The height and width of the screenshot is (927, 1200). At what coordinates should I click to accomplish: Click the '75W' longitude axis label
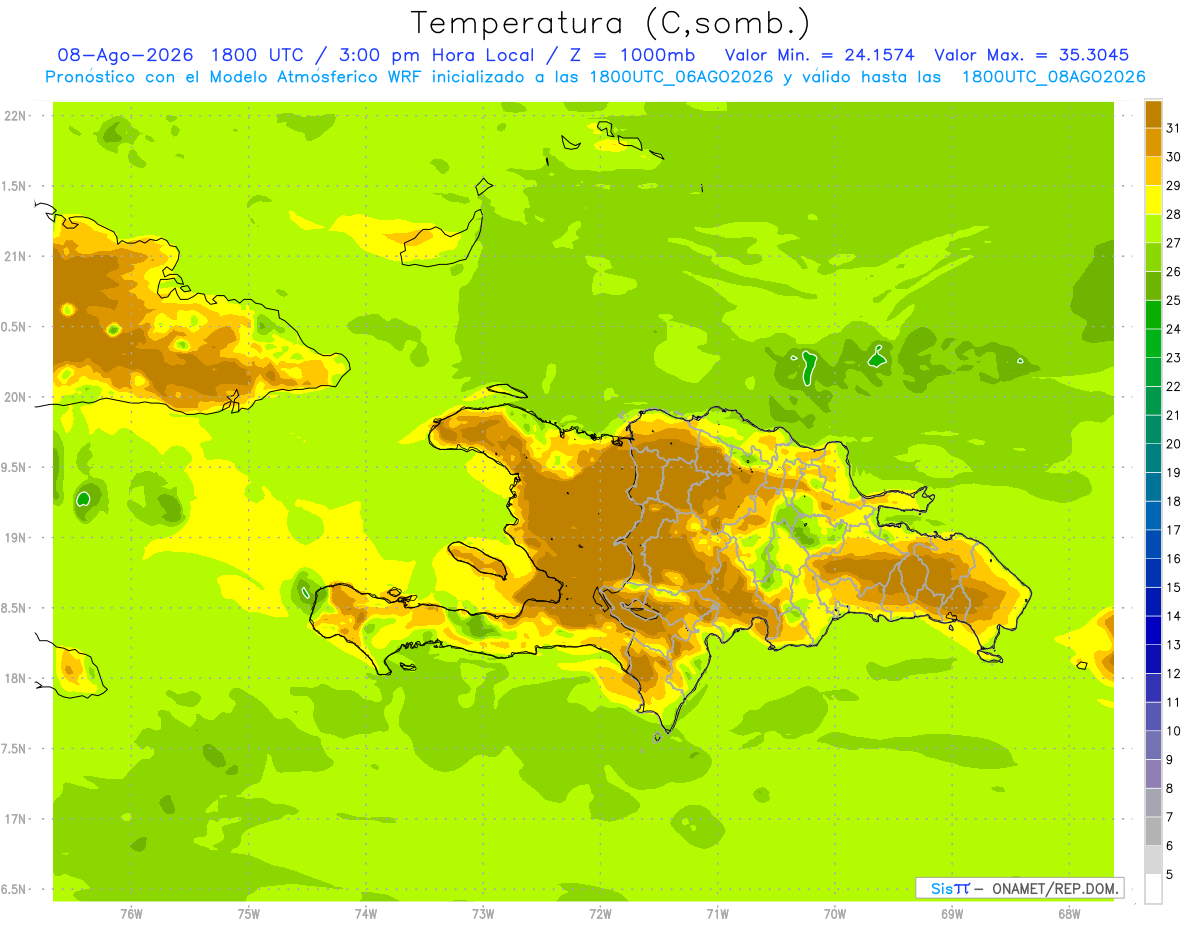tap(249, 914)
